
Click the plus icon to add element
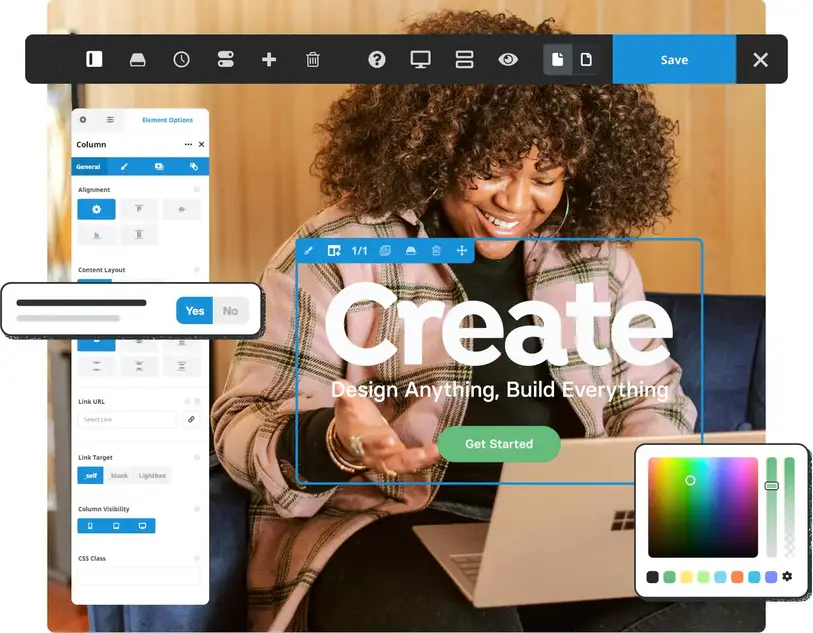coord(269,59)
